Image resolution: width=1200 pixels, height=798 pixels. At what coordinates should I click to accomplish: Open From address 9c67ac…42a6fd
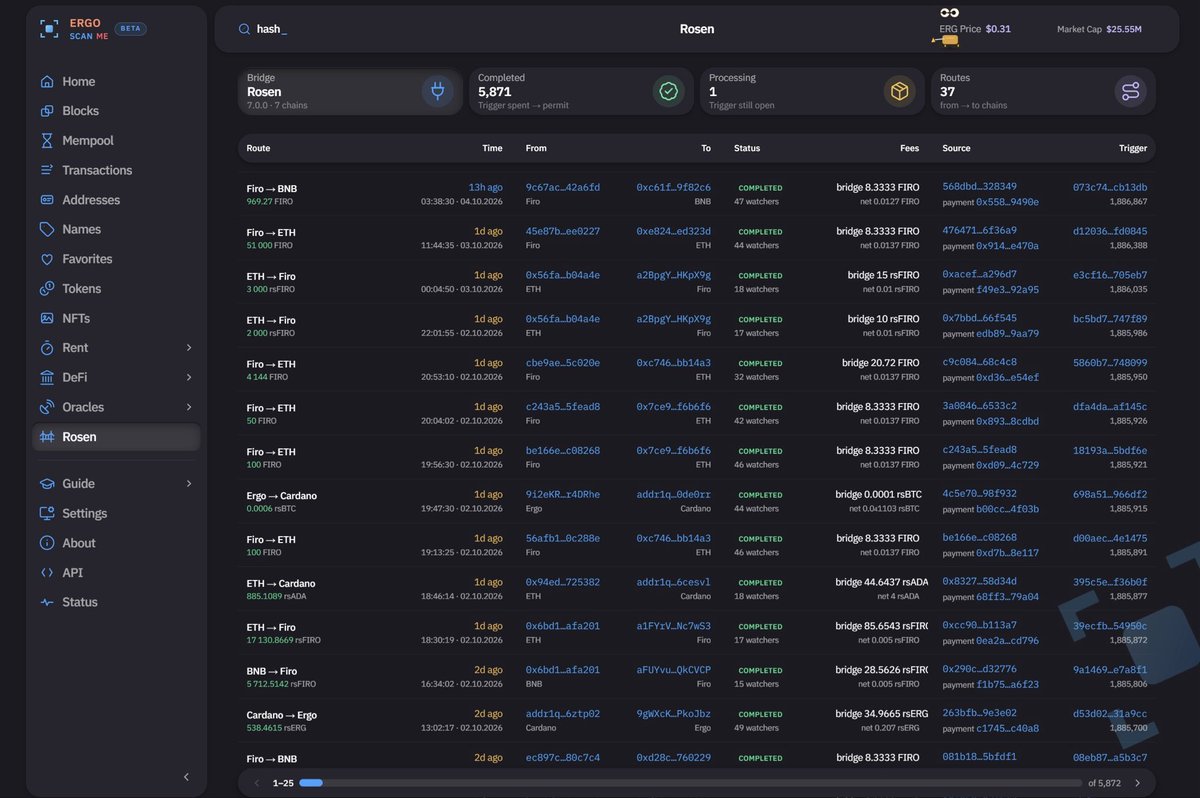coord(563,187)
